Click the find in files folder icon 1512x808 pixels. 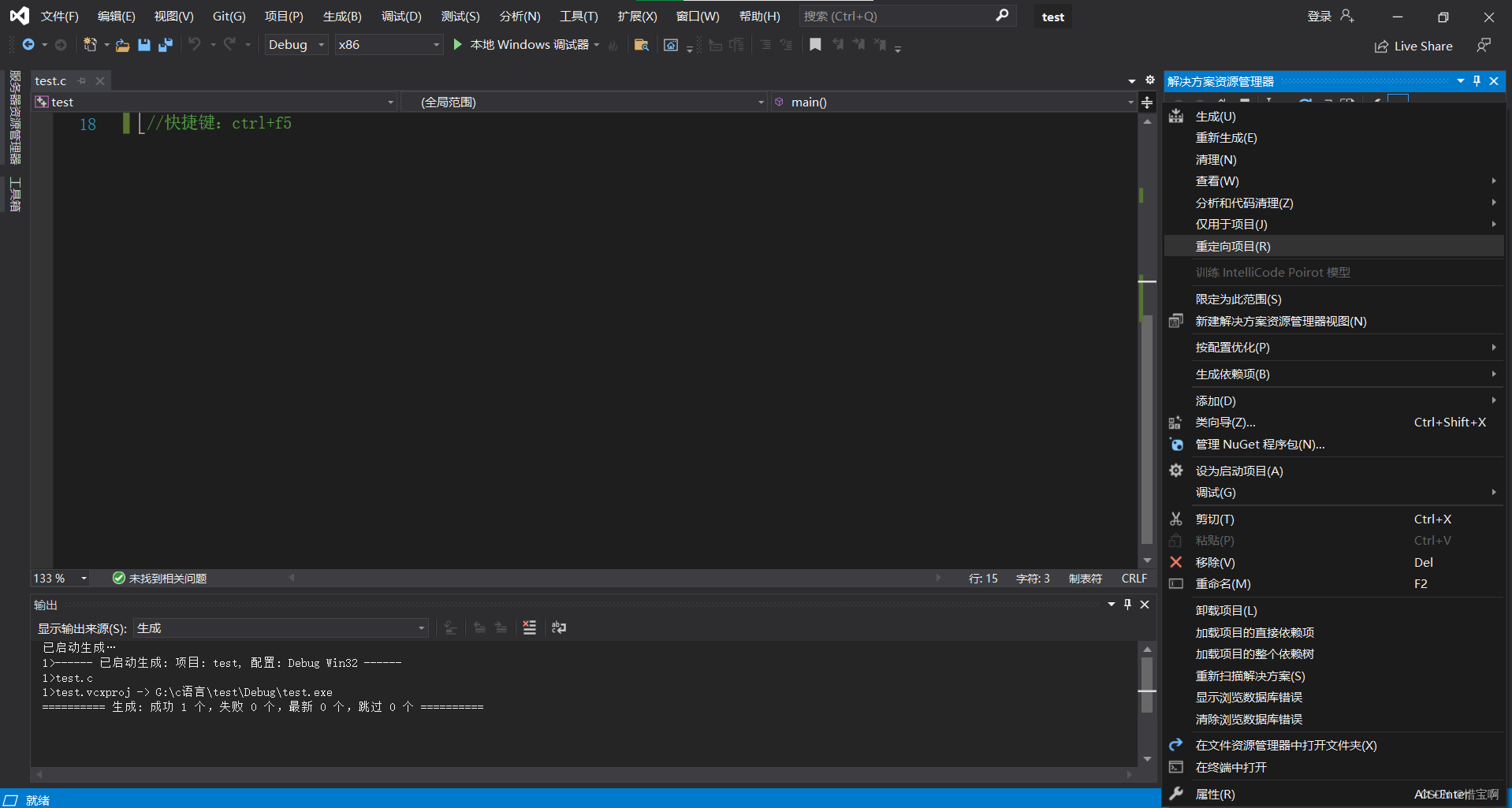pyautogui.click(x=642, y=45)
